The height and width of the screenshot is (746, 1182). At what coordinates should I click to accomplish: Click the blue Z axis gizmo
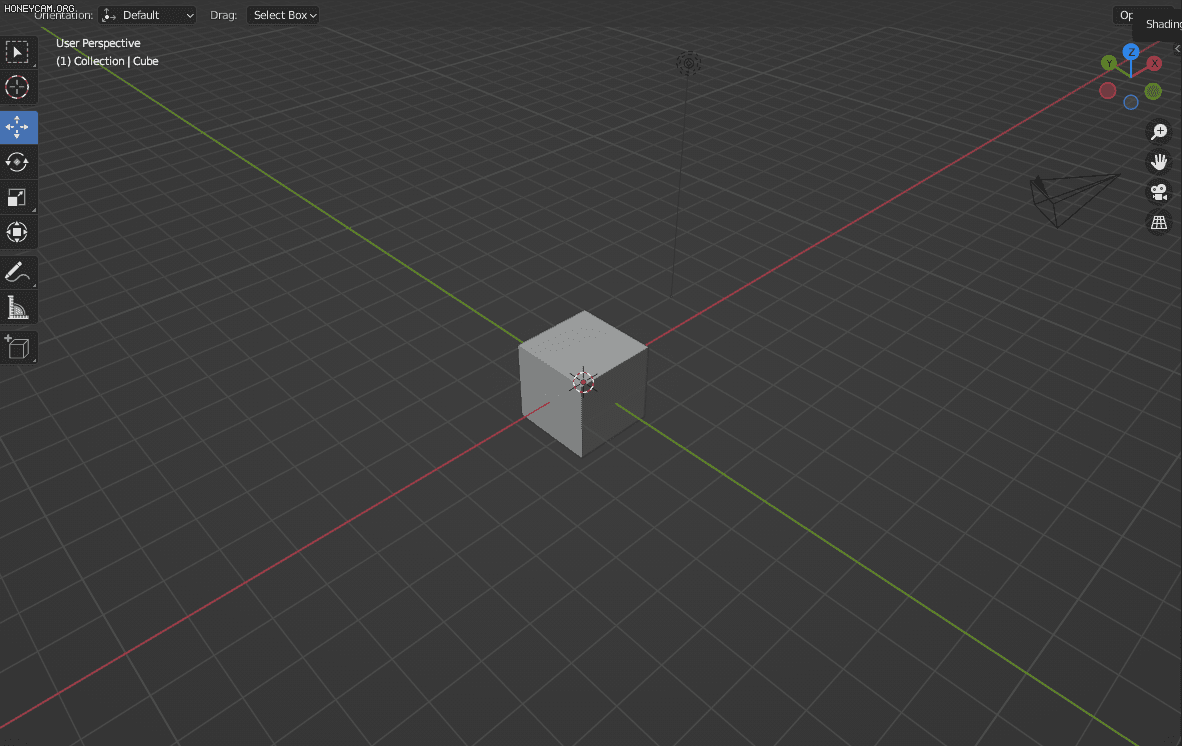[x=1130, y=51]
